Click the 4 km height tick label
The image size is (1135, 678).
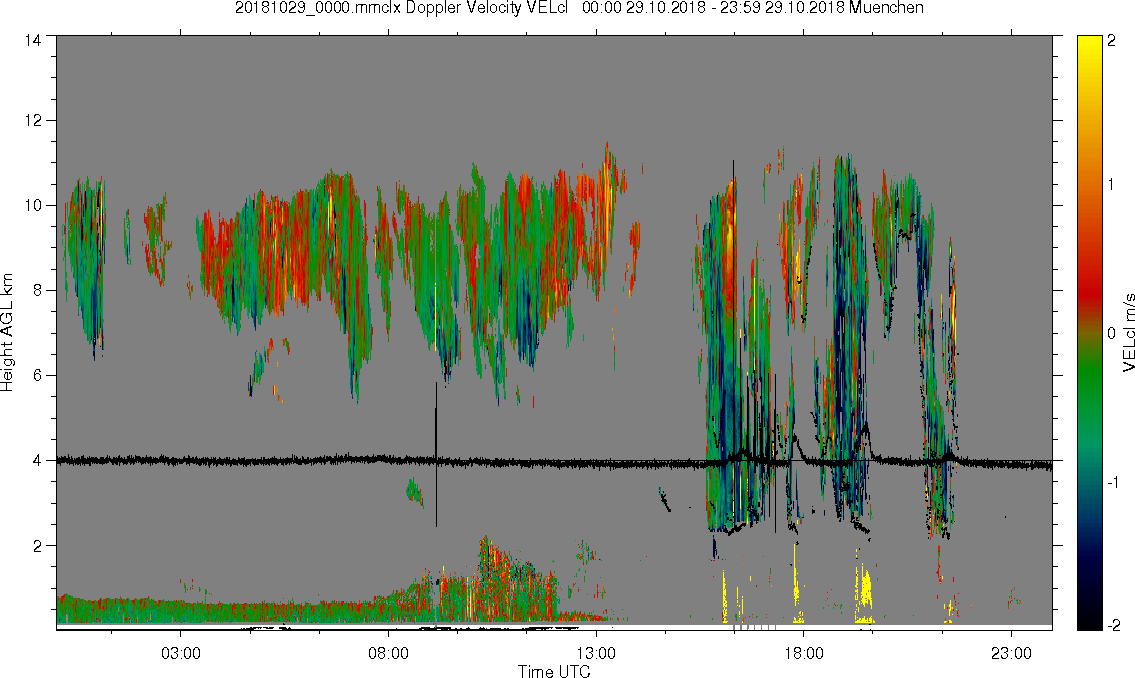(38, 460)
